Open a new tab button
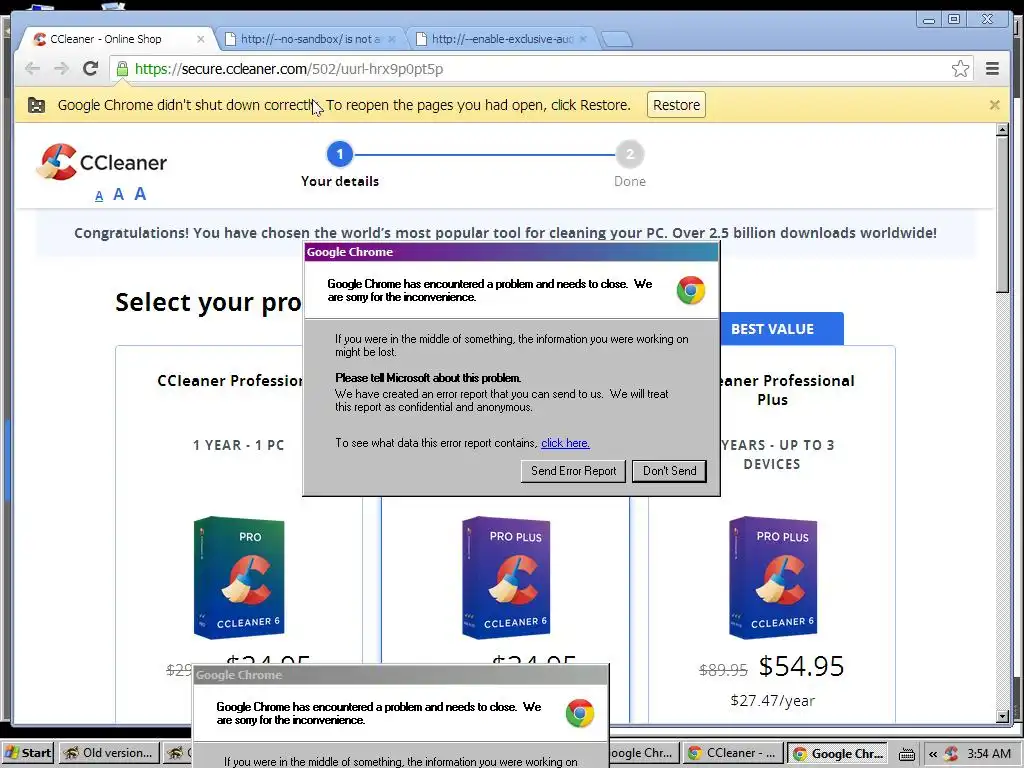The width and height of the screenshot is (1024, 768). 616,39
